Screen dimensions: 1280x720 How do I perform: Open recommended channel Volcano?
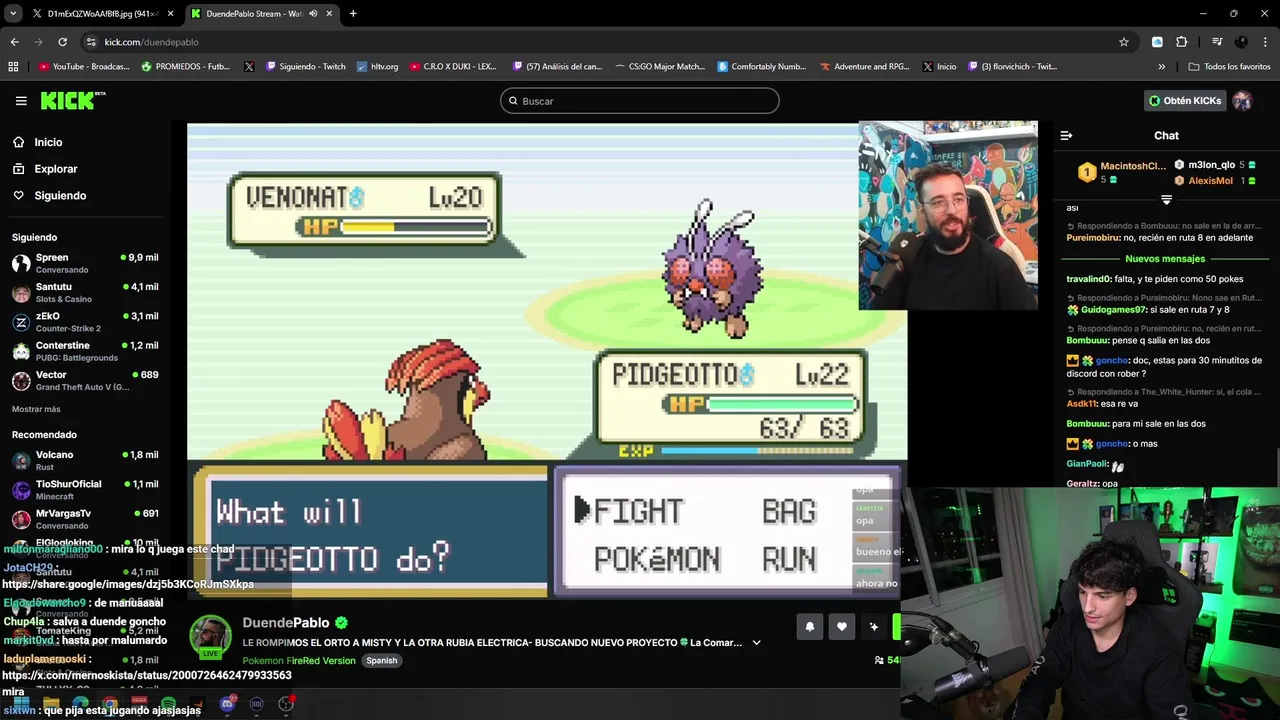point(85,460)
